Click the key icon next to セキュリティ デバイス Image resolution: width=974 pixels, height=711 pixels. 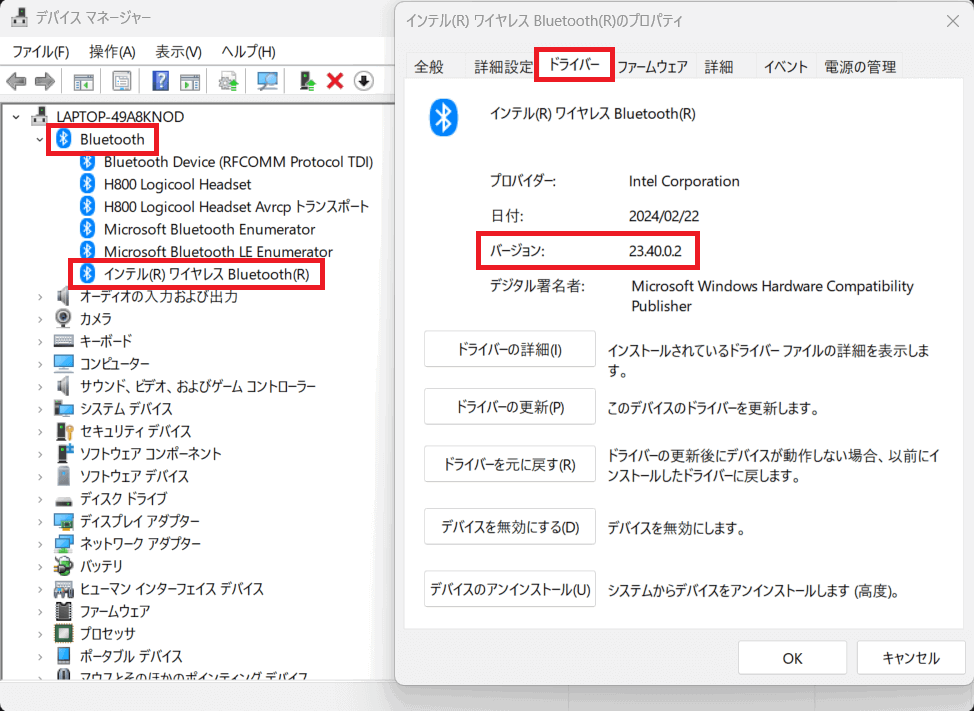point(65,431)
